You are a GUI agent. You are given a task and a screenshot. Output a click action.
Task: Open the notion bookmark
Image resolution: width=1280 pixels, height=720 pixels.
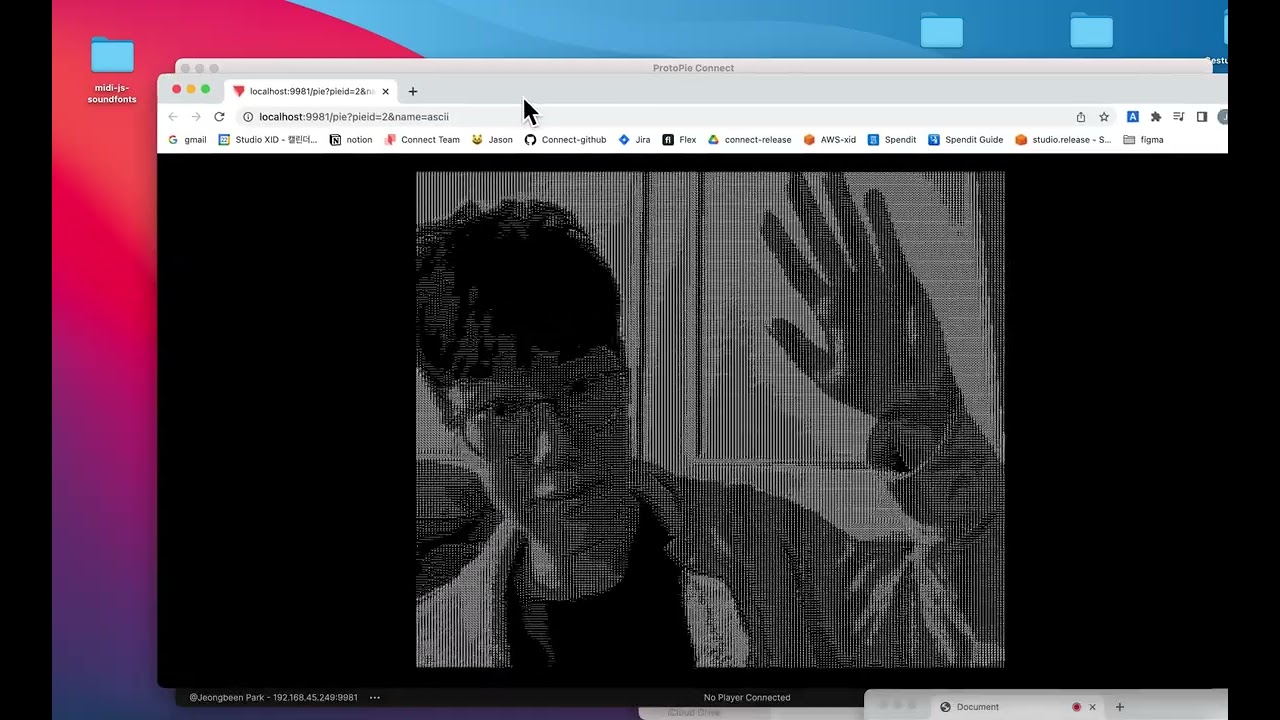click(x=351, y=140)
